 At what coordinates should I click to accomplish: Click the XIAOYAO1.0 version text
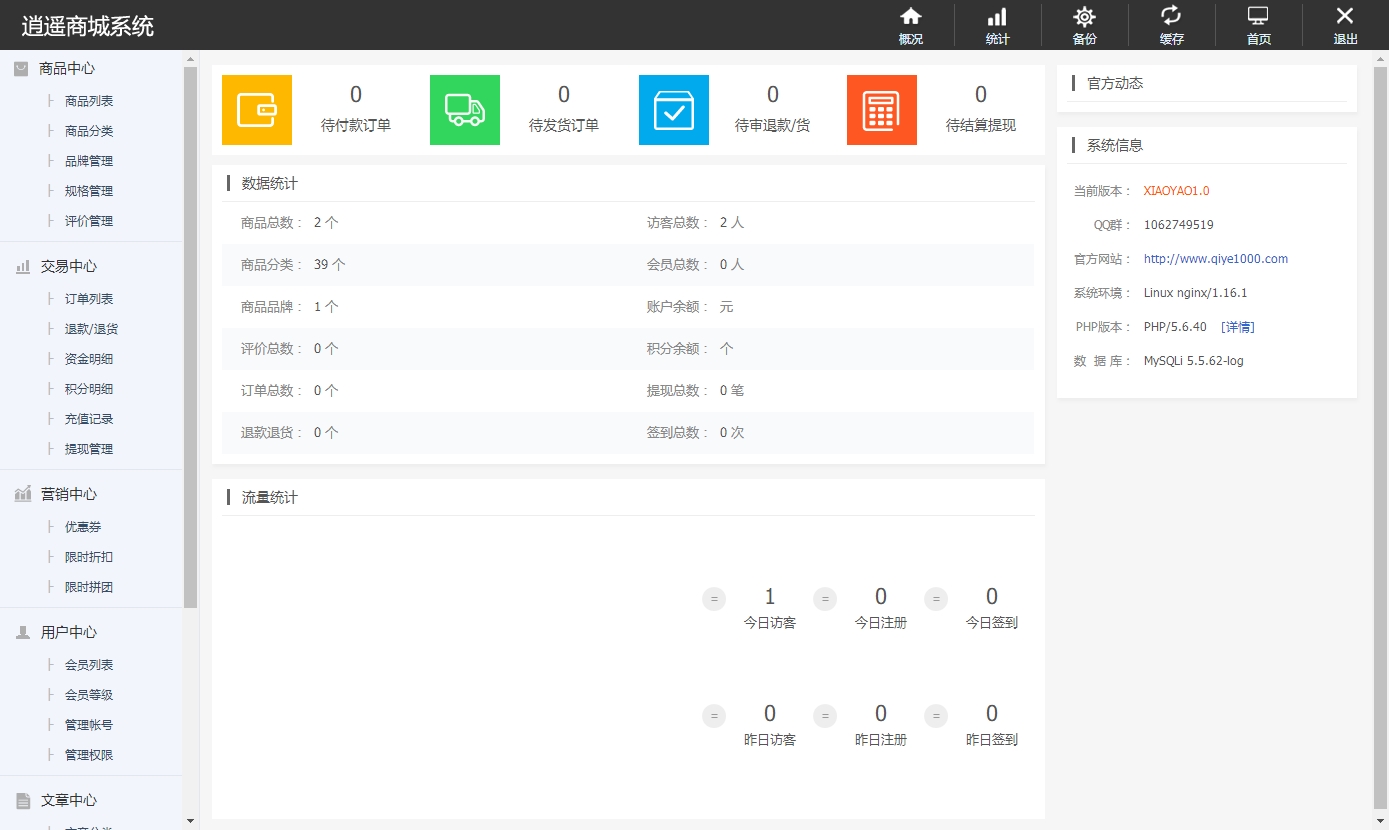point(1177,191)
